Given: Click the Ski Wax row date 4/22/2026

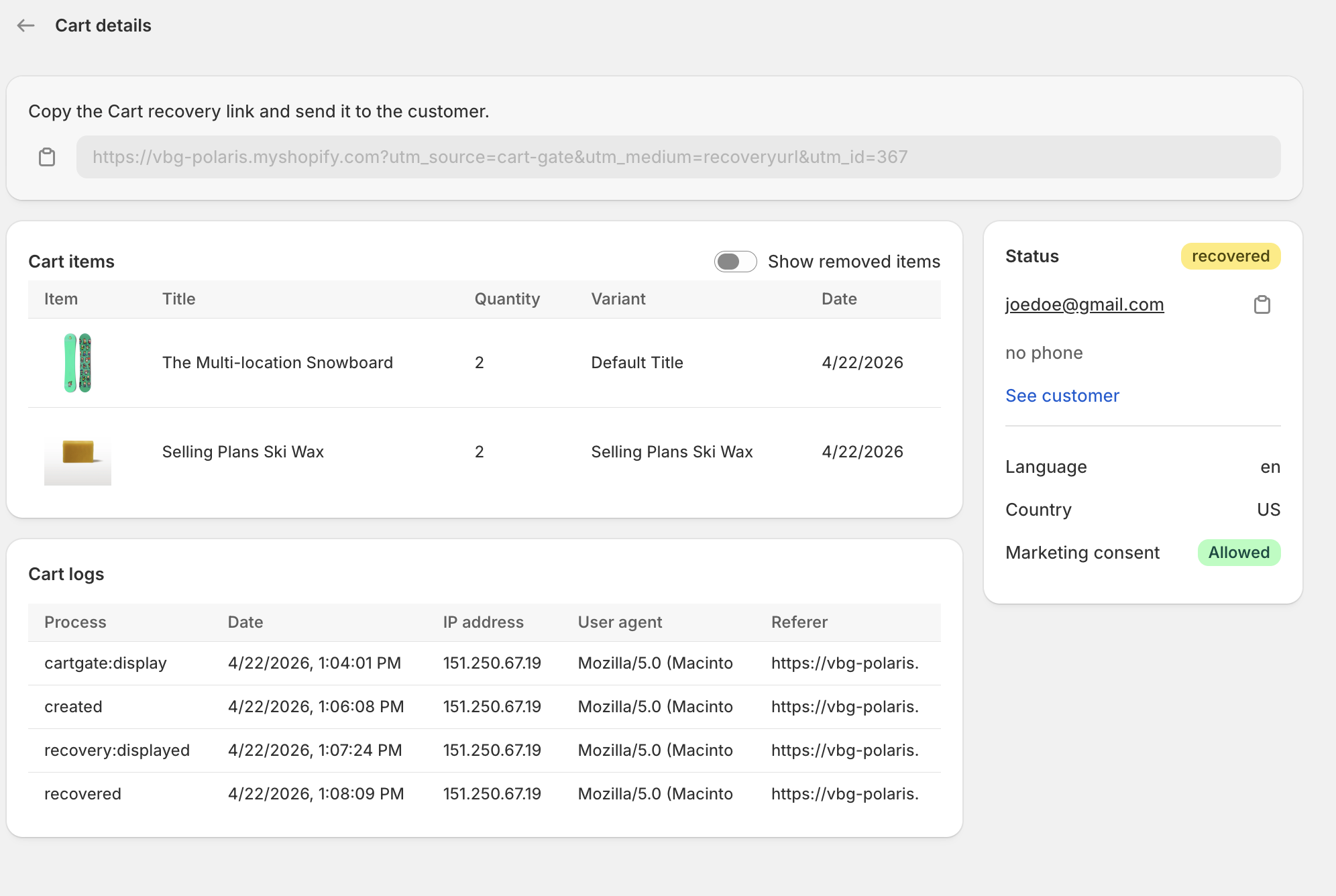Looking at the screenshot, I should click(x=862, y=452).
